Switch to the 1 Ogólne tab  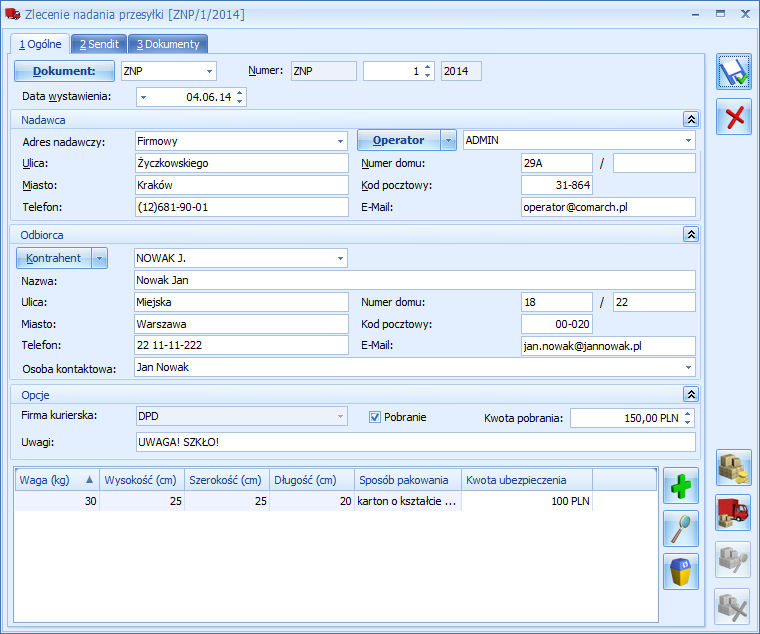(40, 44)
